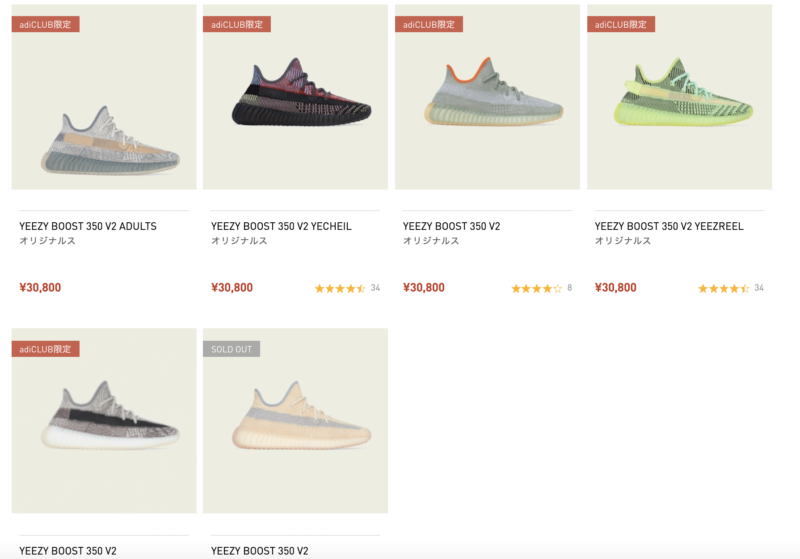Open YEEZY BOOST 350 V2 YEEZREEL product link
Viewport: 800px width, 559px height.
pyautogui.click(x=669, y=226)
